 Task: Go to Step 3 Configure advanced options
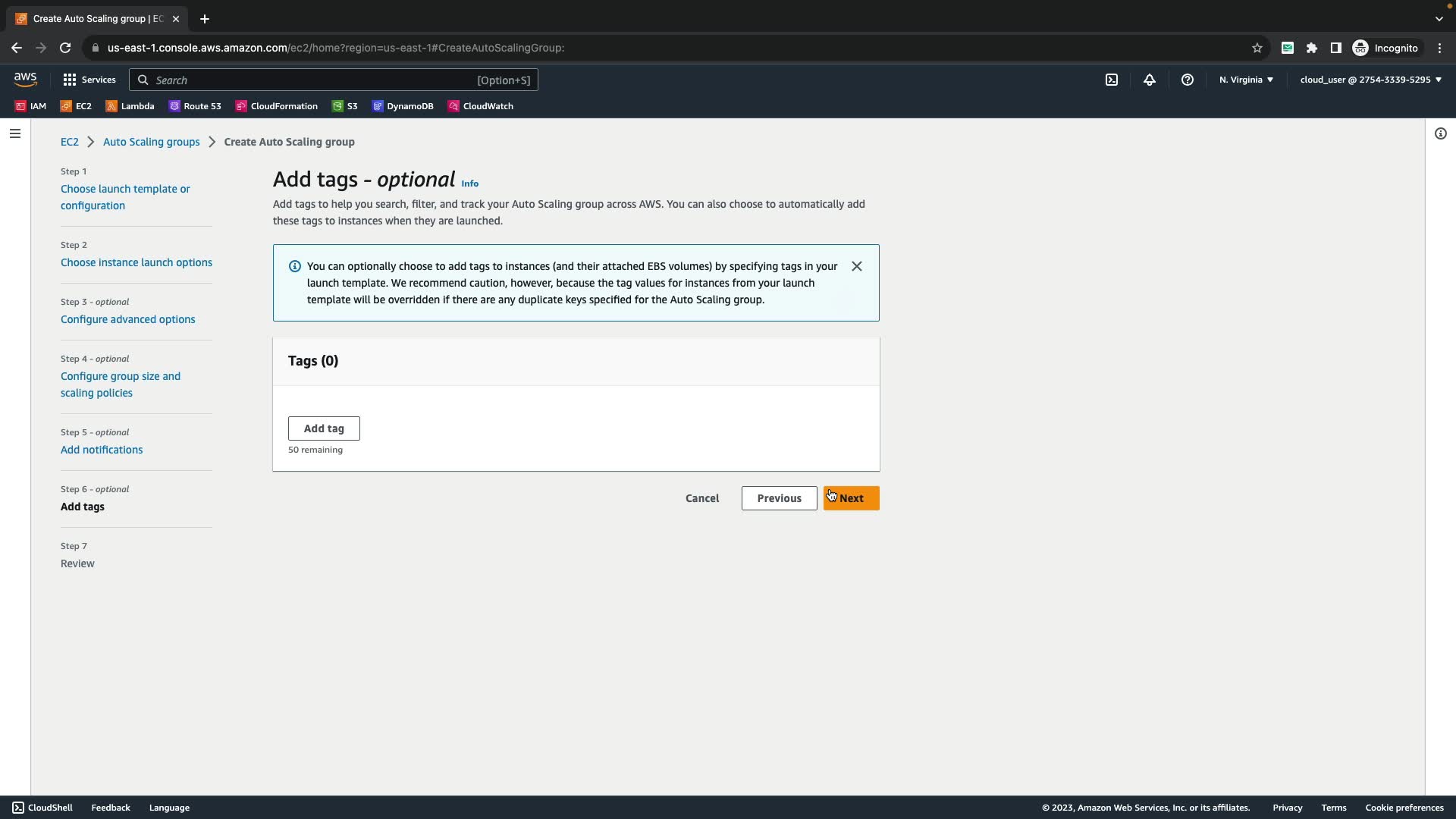point(127,319)
